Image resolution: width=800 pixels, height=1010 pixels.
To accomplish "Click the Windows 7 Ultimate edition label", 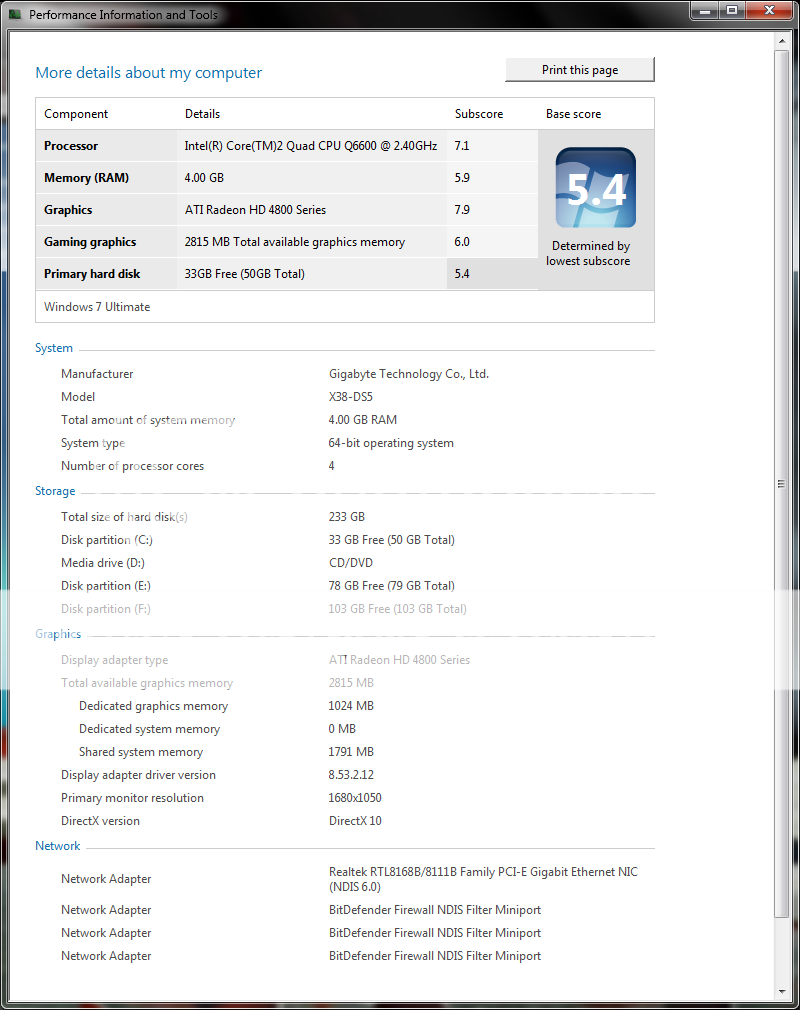I will (97, 307).
